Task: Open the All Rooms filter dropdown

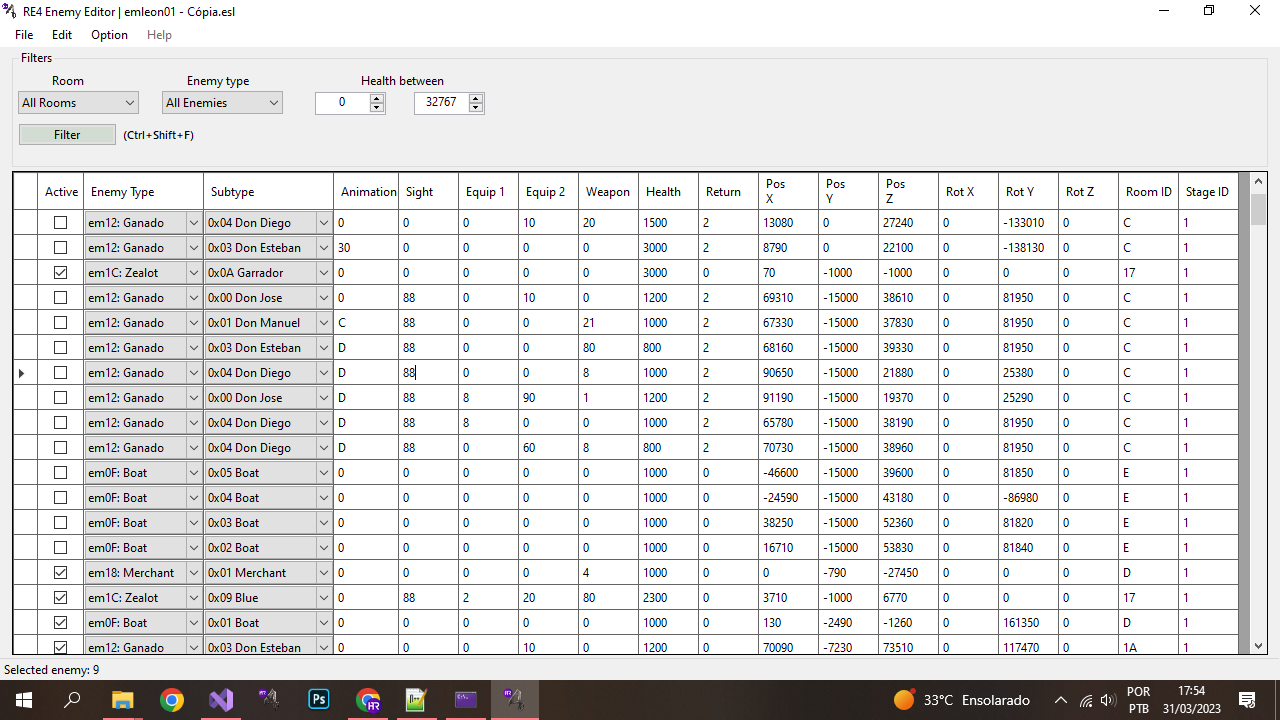Action: (x=78, y=103)
